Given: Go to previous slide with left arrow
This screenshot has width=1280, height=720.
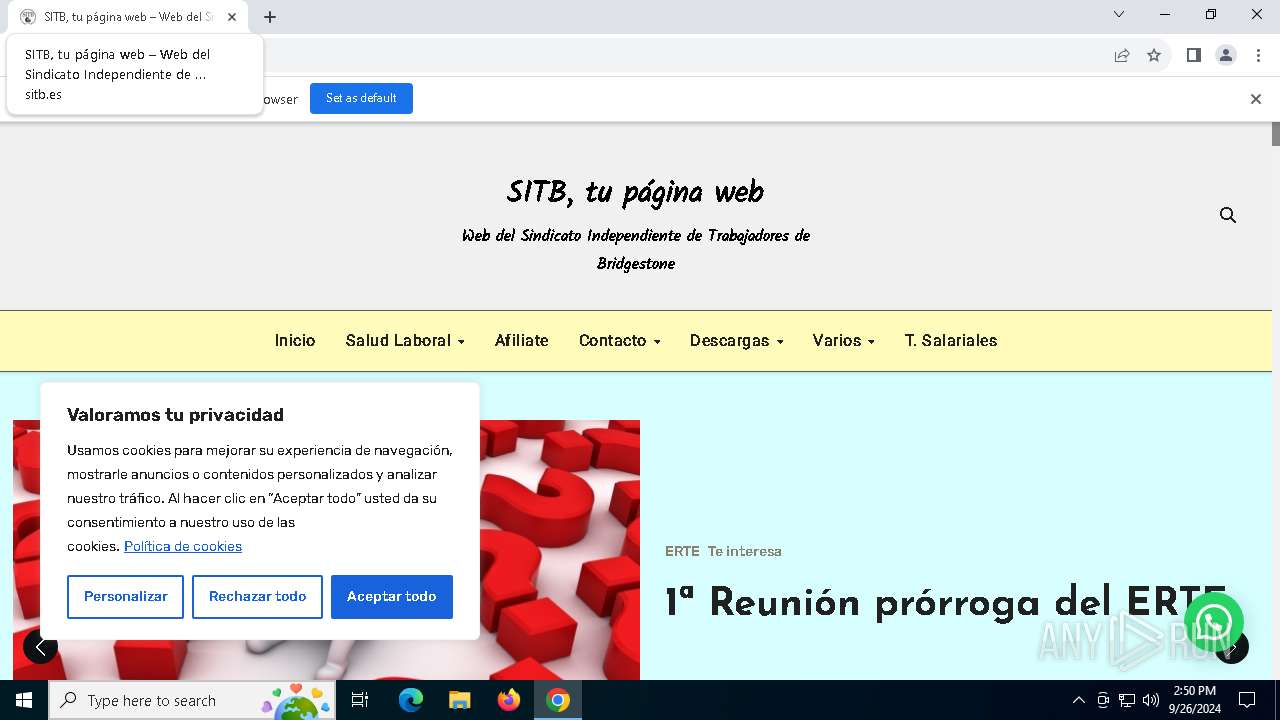Looking at the screenshot, I should click(40, 647).
